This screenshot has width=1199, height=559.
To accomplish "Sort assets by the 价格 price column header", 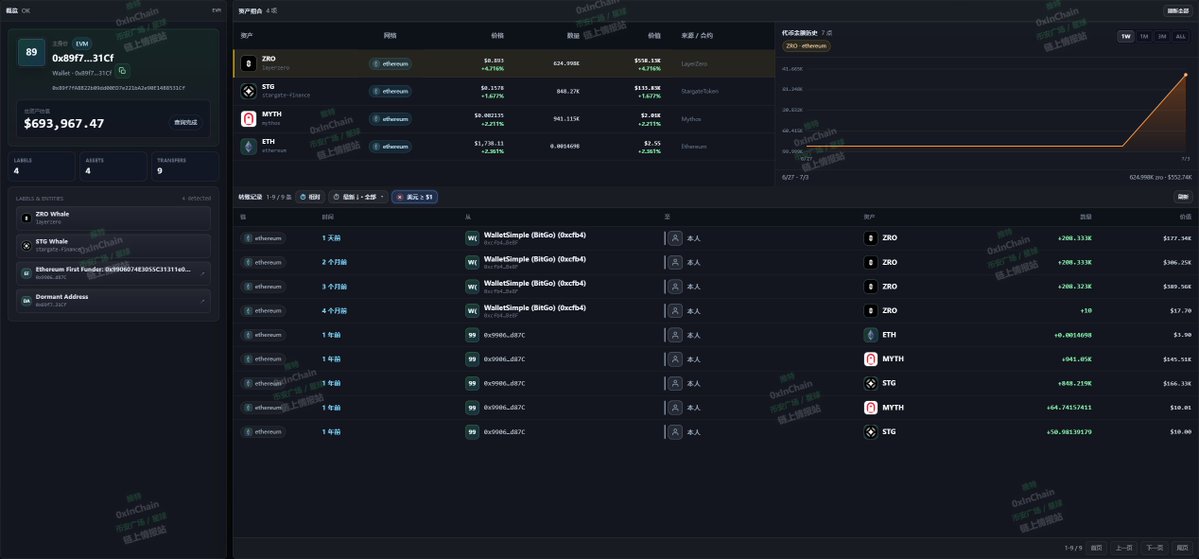I will point(497,36).
